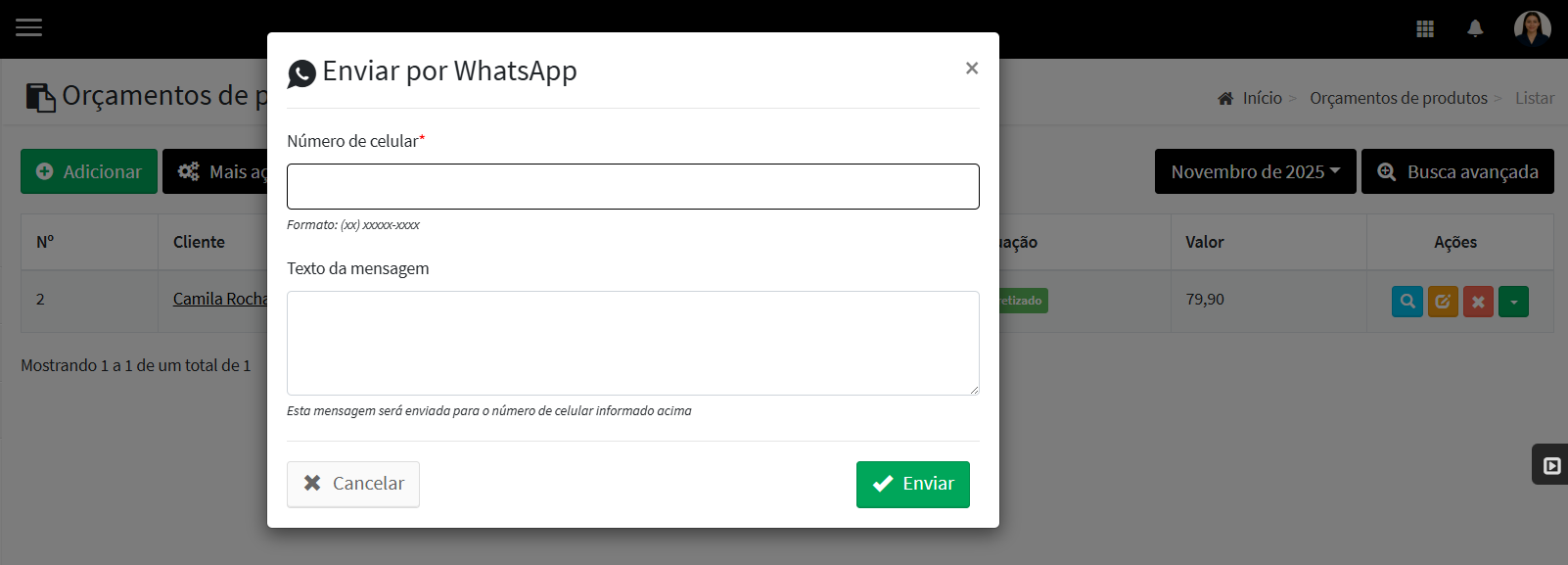Image resolution: width=1568 pixels, height=565 pixels.
Task: Click the green Adicionar button
Action: (x=89, y=171)
